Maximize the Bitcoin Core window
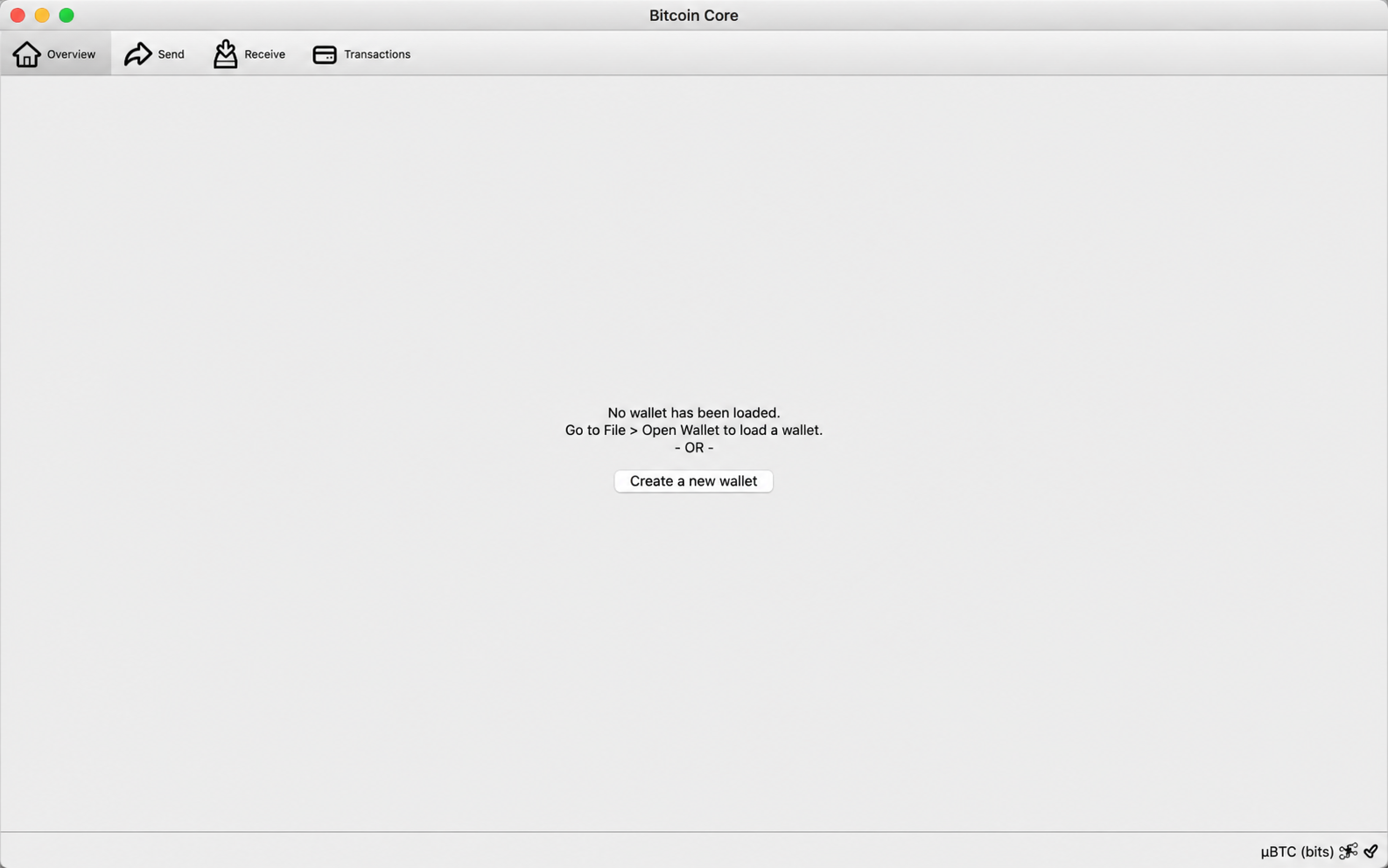Viewport: 1388px width, 868px height. (x=67, y=15)
